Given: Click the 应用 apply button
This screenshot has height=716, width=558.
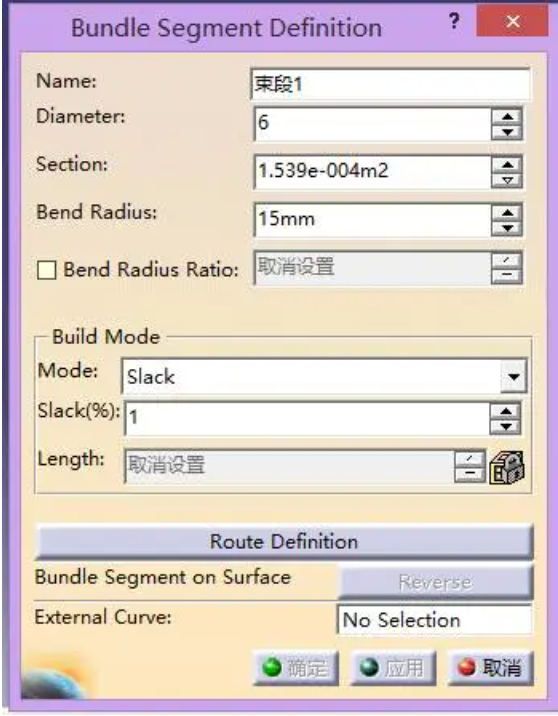Looking at the screenshot, I should tap(393, 668).
